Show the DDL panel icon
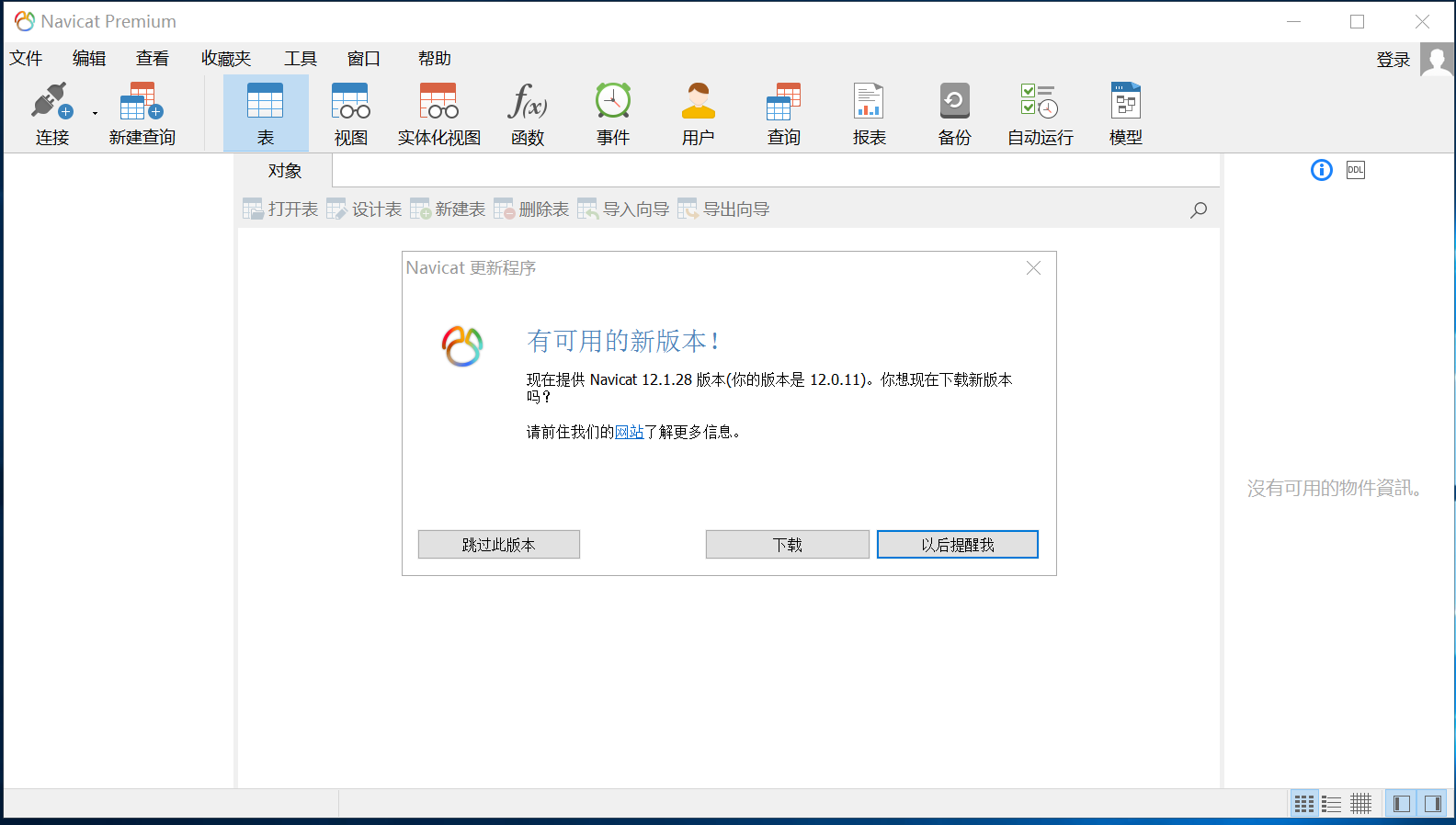Screen dimensions: 1456x825 [x=1356, y=170]
